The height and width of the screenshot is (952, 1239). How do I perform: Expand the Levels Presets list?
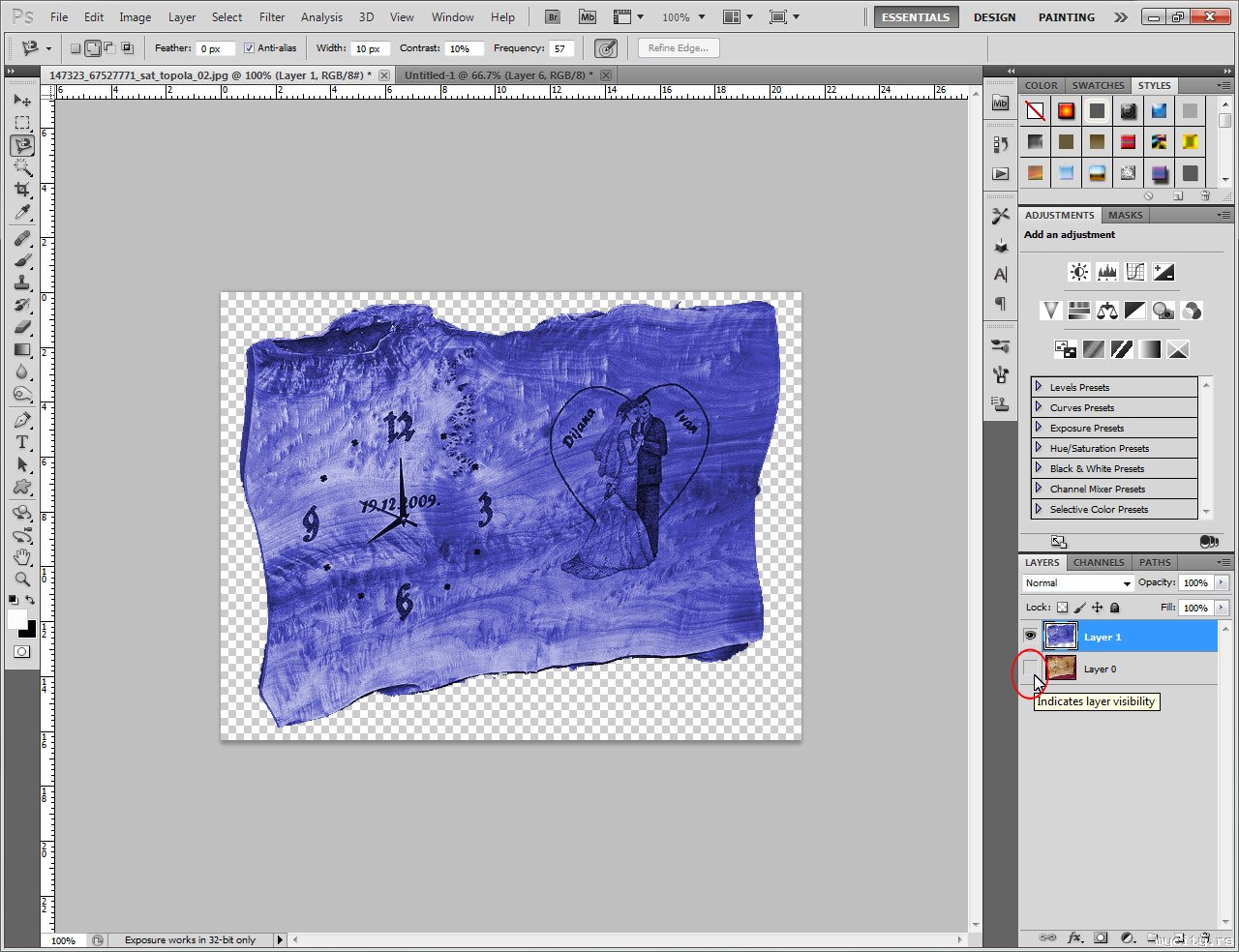click(1039, 387)
